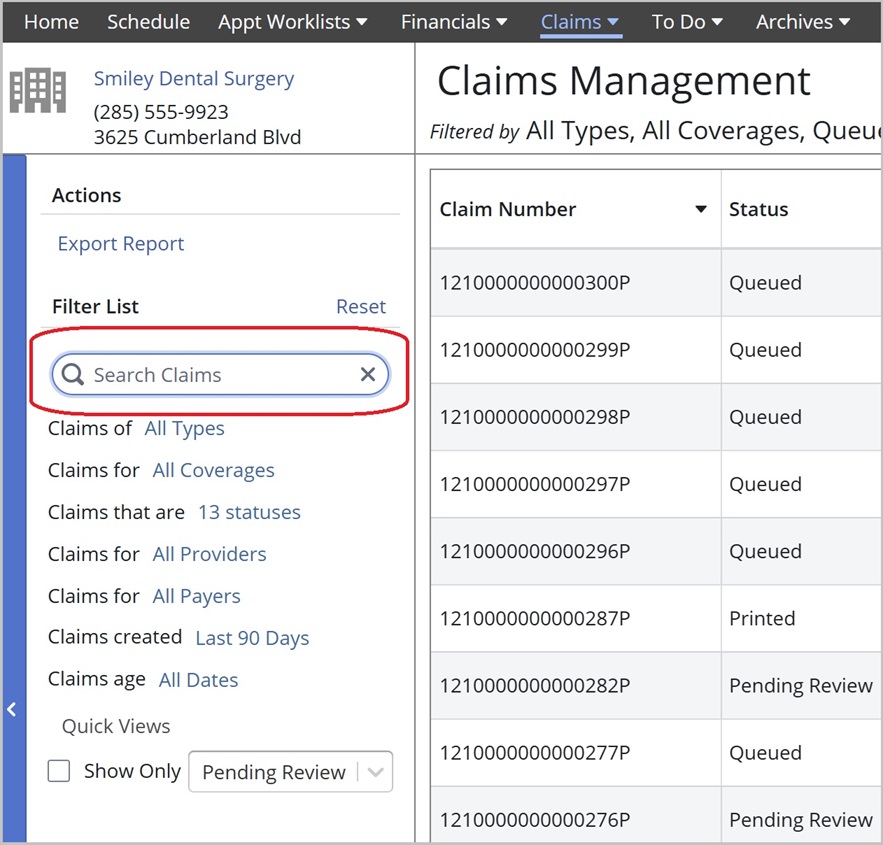
Task: Click the Export Report link
Action: point(121,244)
